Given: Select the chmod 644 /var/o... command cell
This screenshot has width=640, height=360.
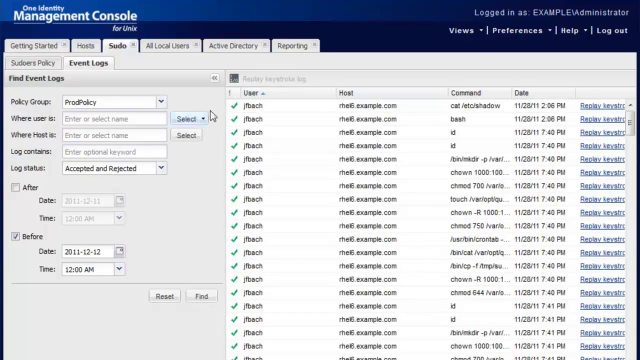Looking at the screenshot, I should [x=480, y=293].
